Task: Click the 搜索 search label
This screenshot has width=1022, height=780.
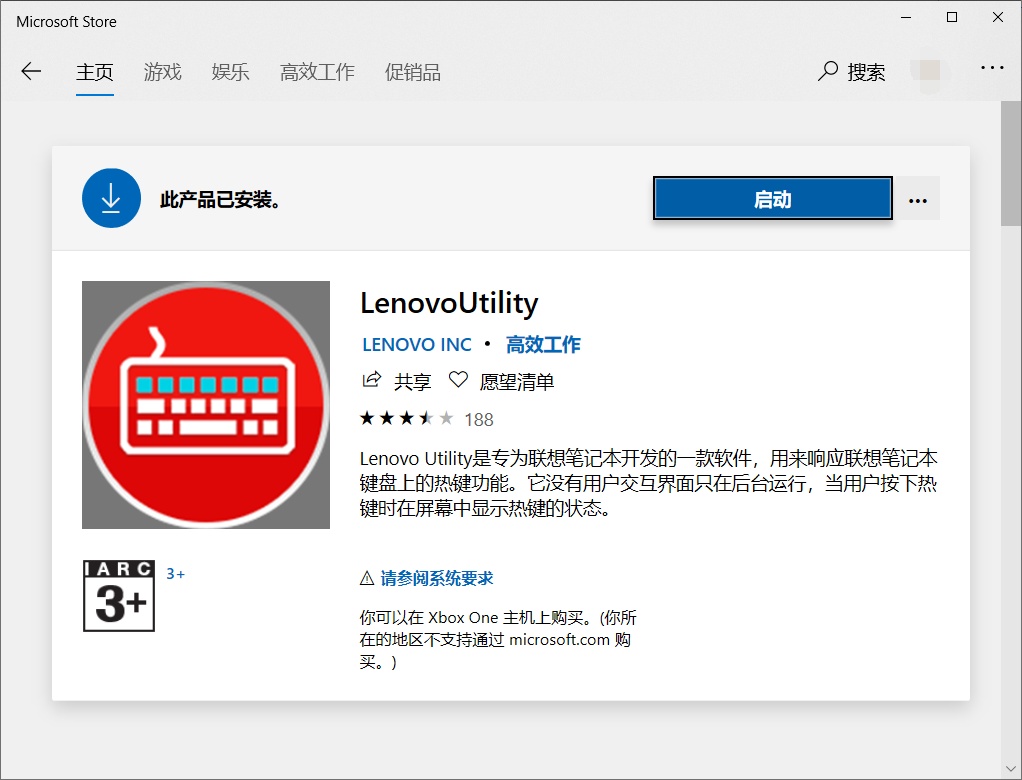Action: 866,72
